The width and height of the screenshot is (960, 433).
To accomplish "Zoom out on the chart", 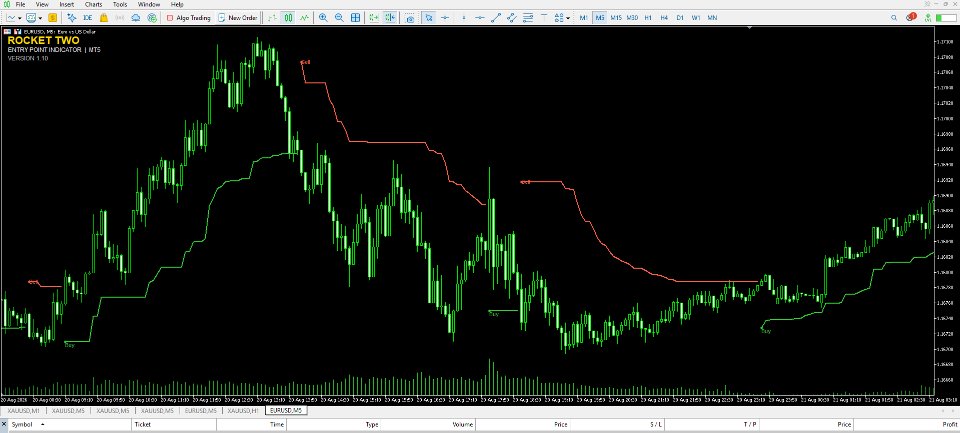I will coord(339,18).
